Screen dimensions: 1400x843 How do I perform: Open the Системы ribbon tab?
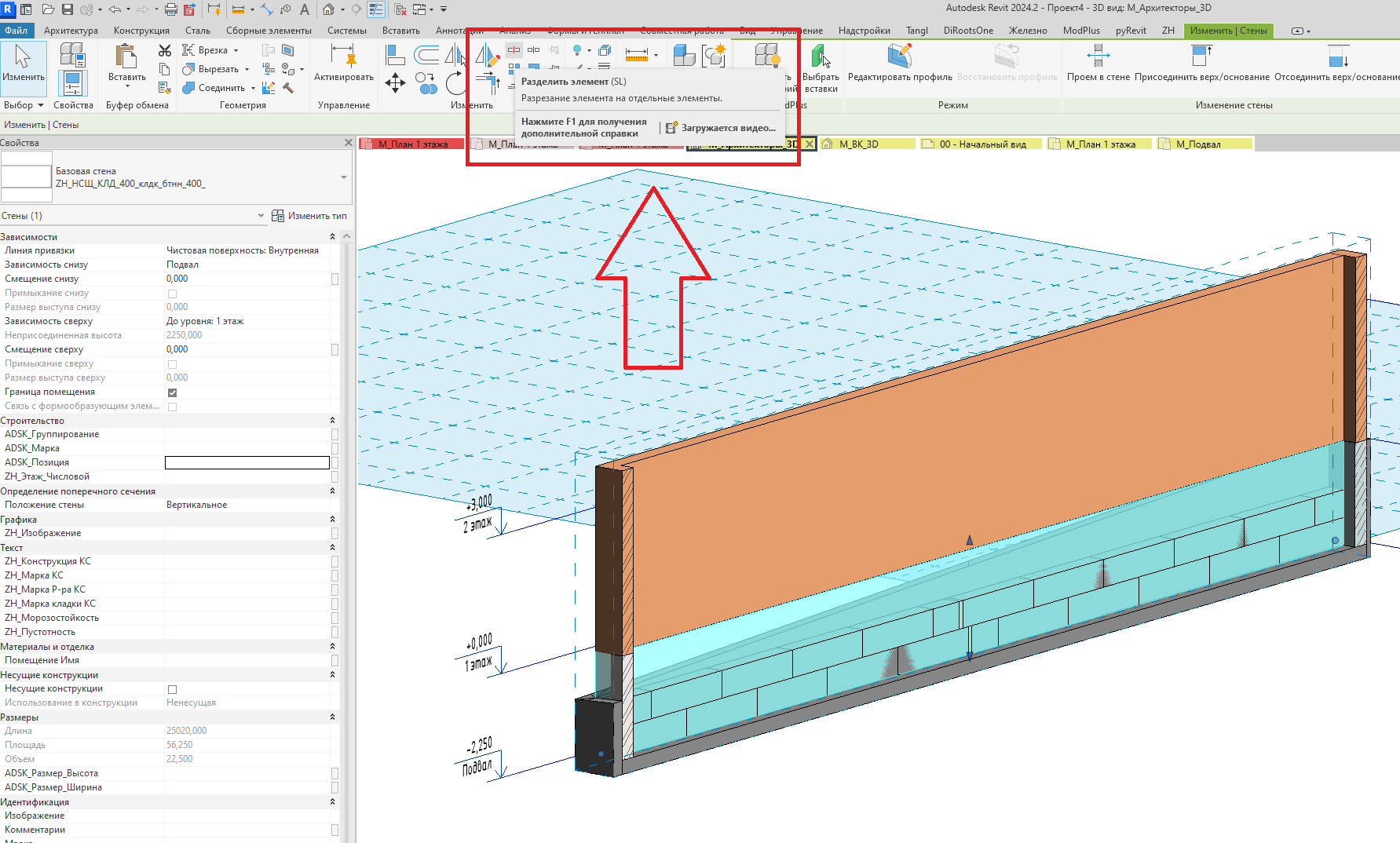(347, 31)
